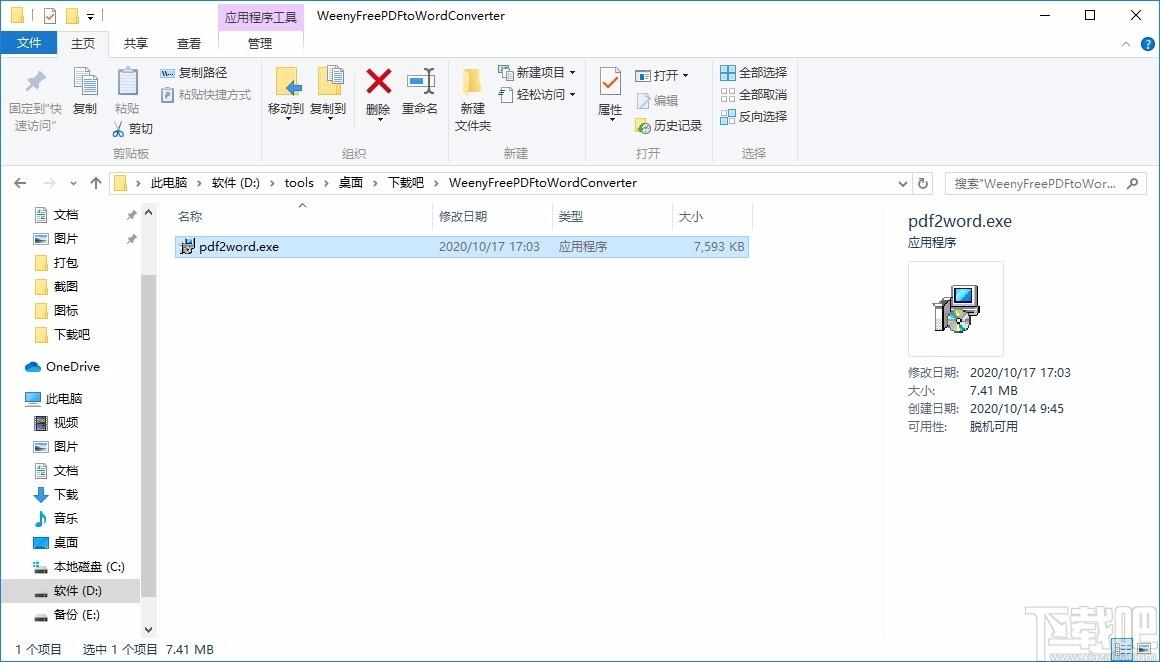Viewport: 1160px width, 662px height.
Task: Sort by Size (大小) column header
Action: click(691, 217)
